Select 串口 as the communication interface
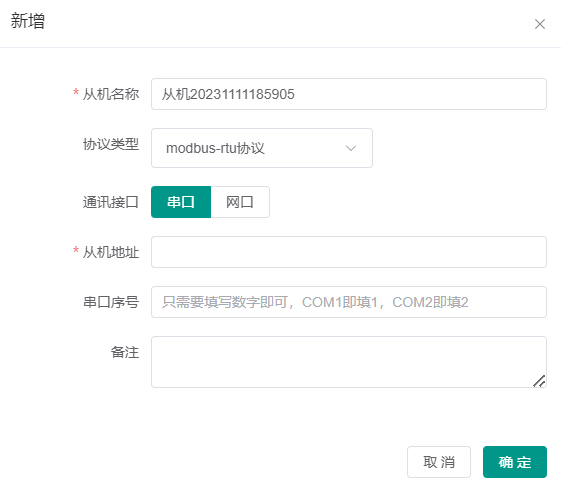The height and width of the screenshot is (490, 561). click(181, 202)
